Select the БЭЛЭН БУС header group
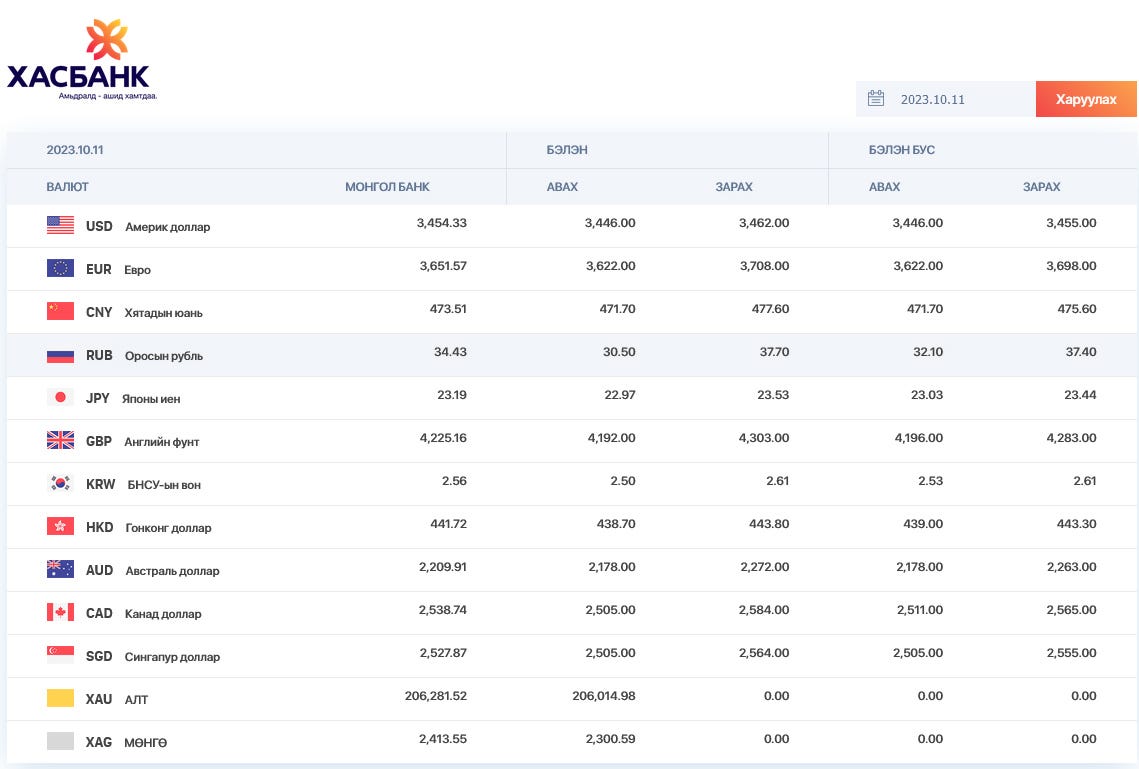 901,150
